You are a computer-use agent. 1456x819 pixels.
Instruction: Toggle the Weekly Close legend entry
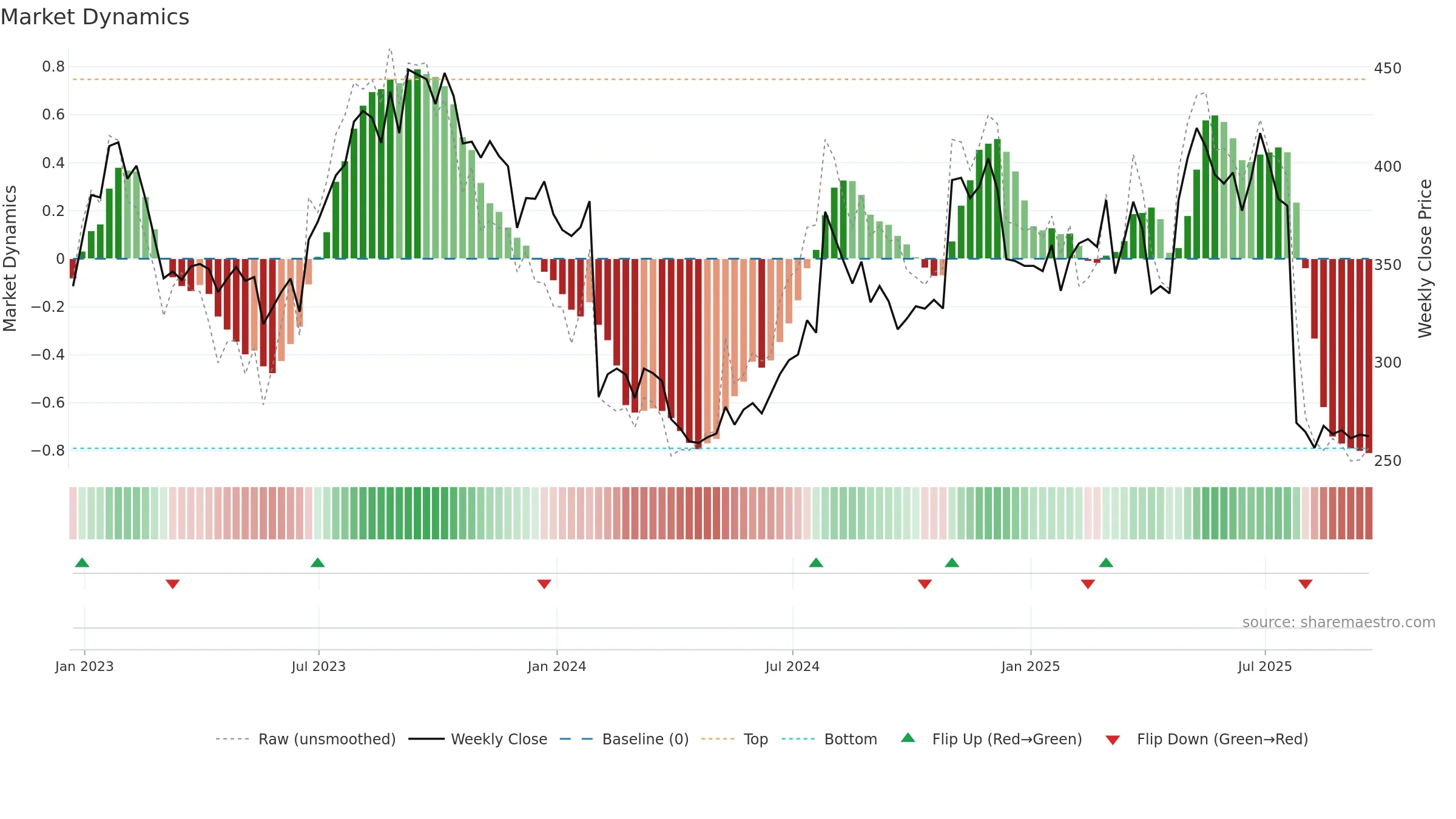click(478, 739)
